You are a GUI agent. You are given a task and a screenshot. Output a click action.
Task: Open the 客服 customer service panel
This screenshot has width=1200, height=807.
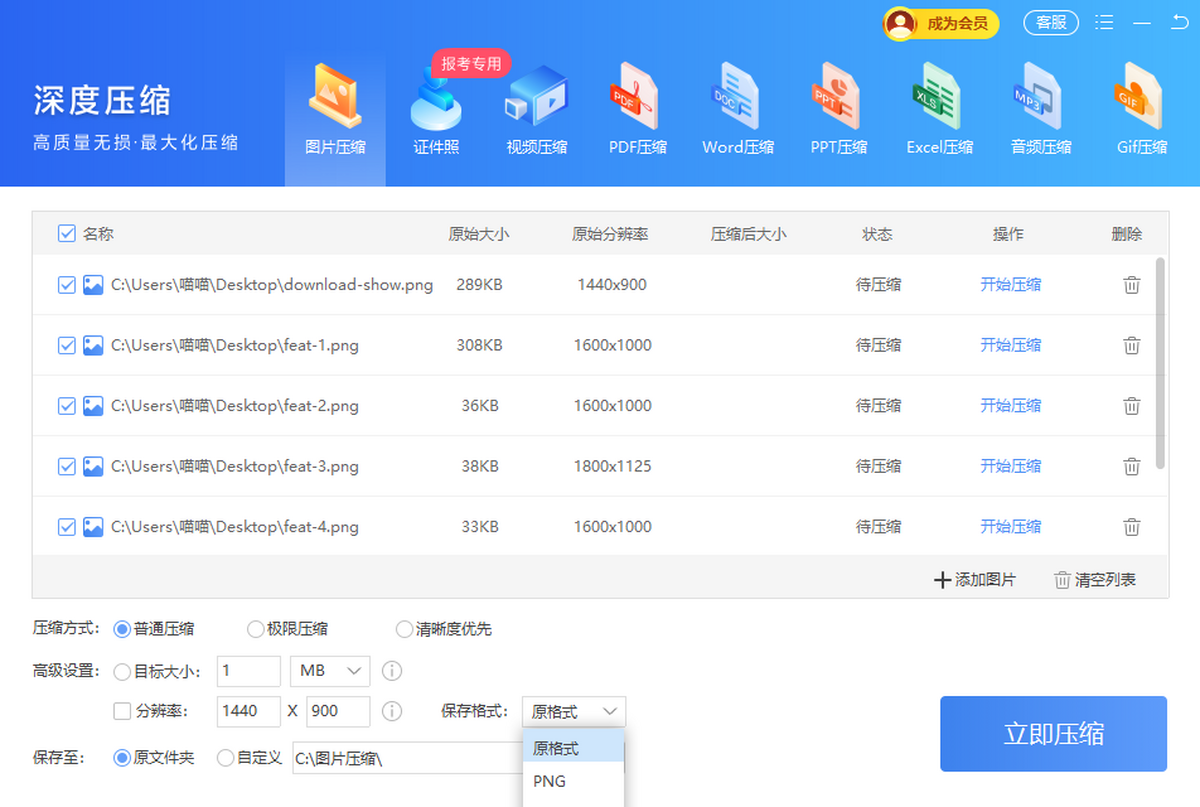tap(1051, 22)
